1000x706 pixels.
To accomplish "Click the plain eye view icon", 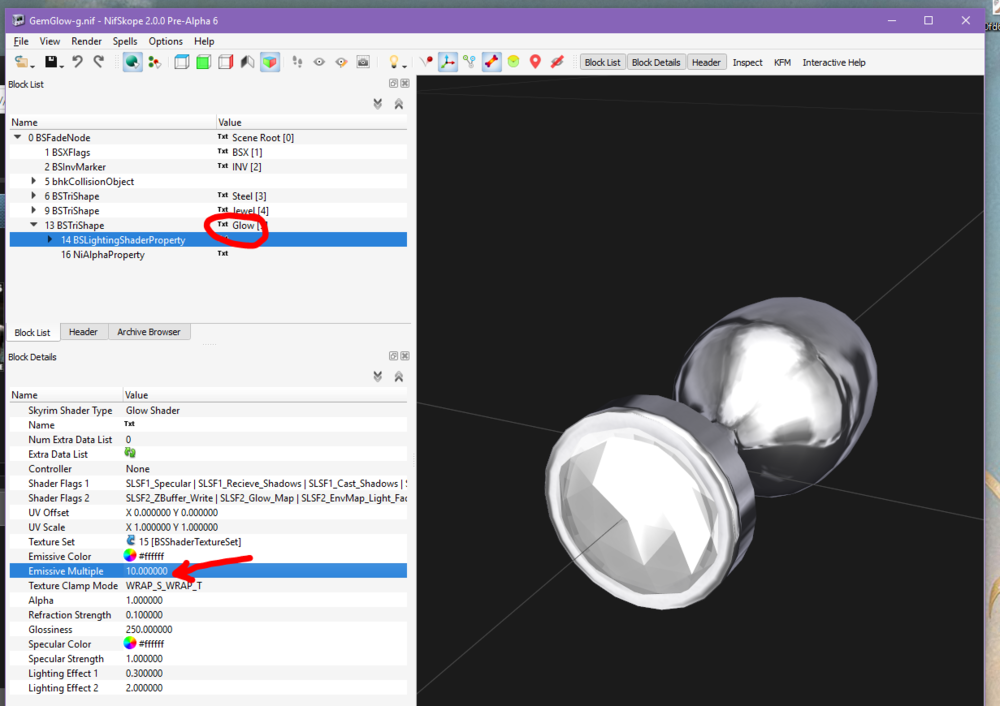I will click(x=319, y=62).
